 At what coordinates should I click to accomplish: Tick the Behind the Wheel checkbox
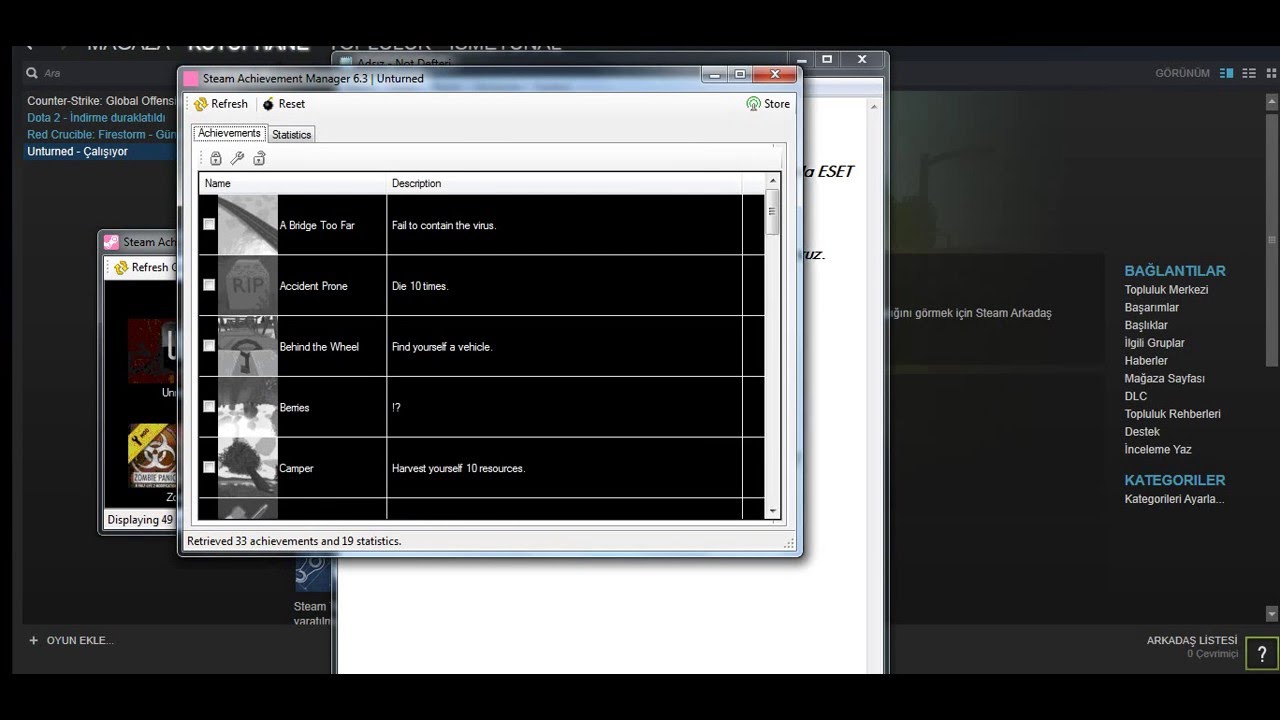pyautogui.click(x=209, y=345)
